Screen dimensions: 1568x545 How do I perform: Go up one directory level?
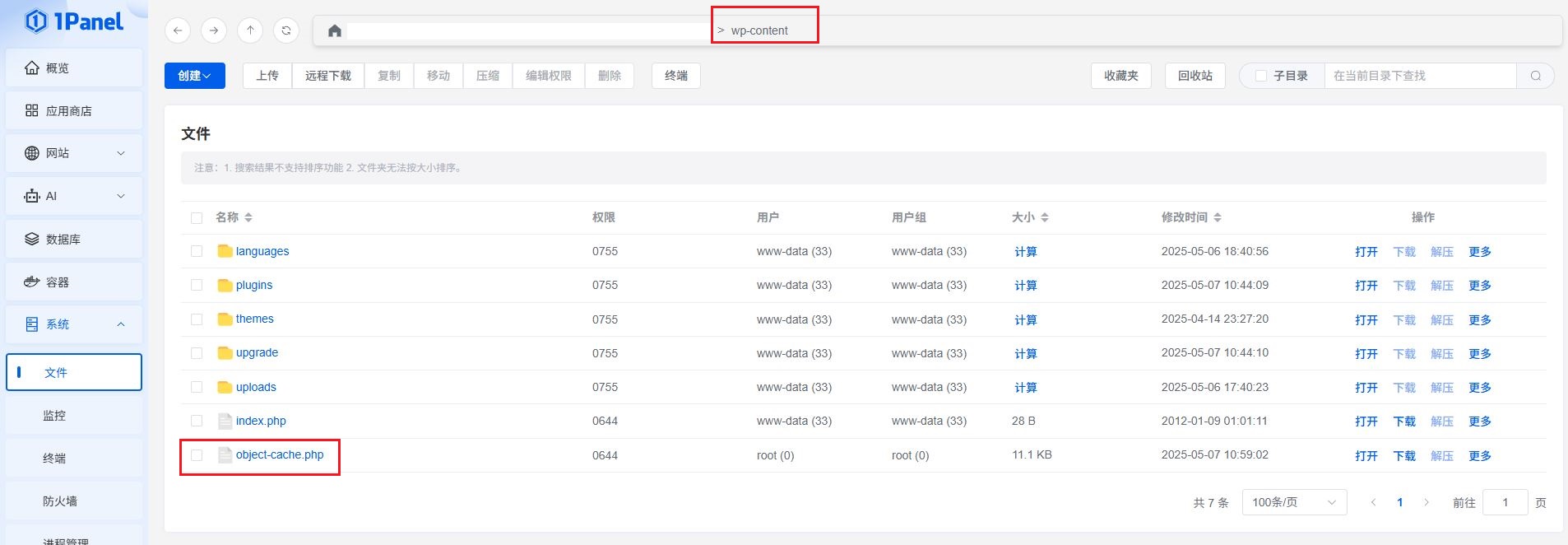[x=250, y=30]
